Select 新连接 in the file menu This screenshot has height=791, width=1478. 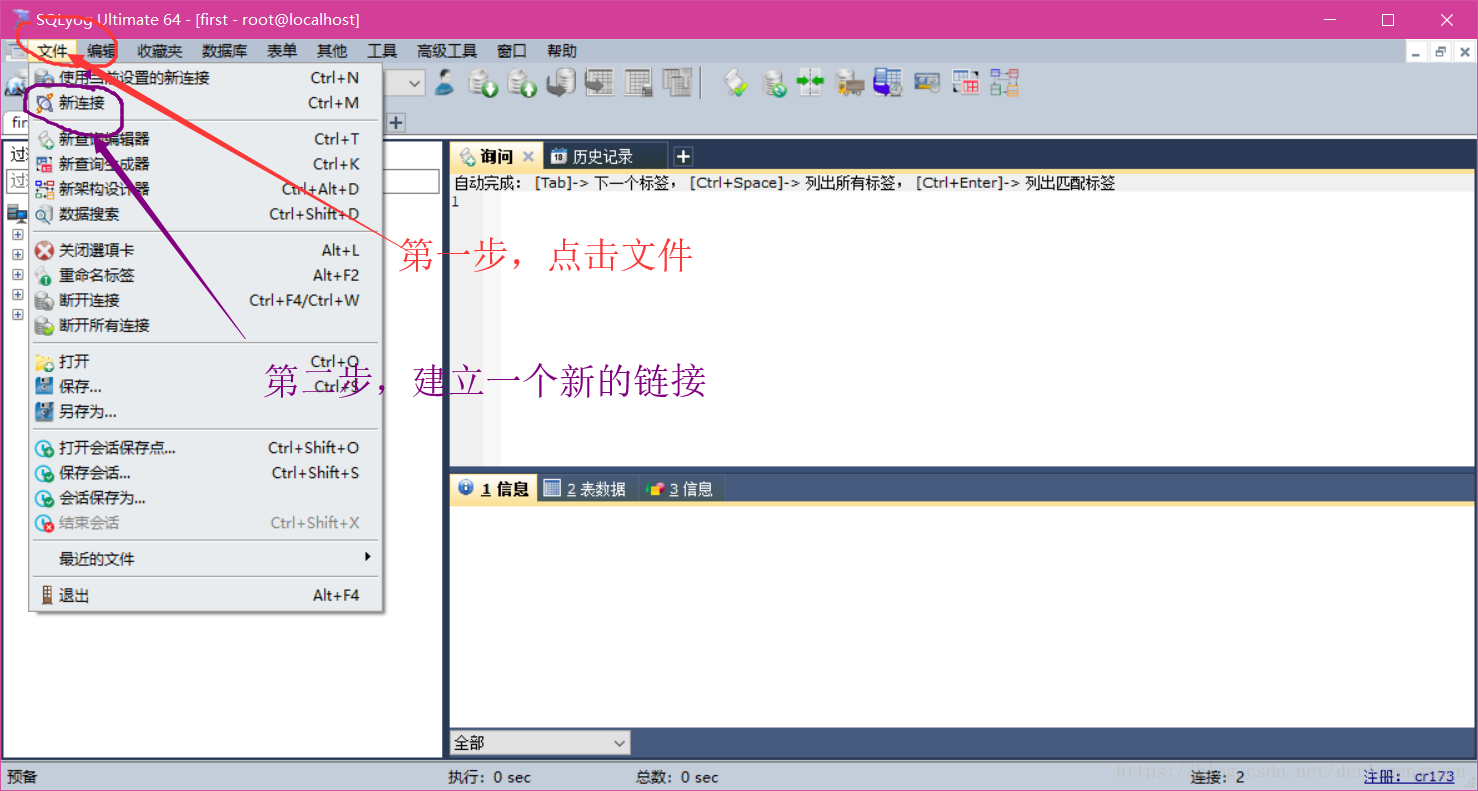[x=206, y=103]
